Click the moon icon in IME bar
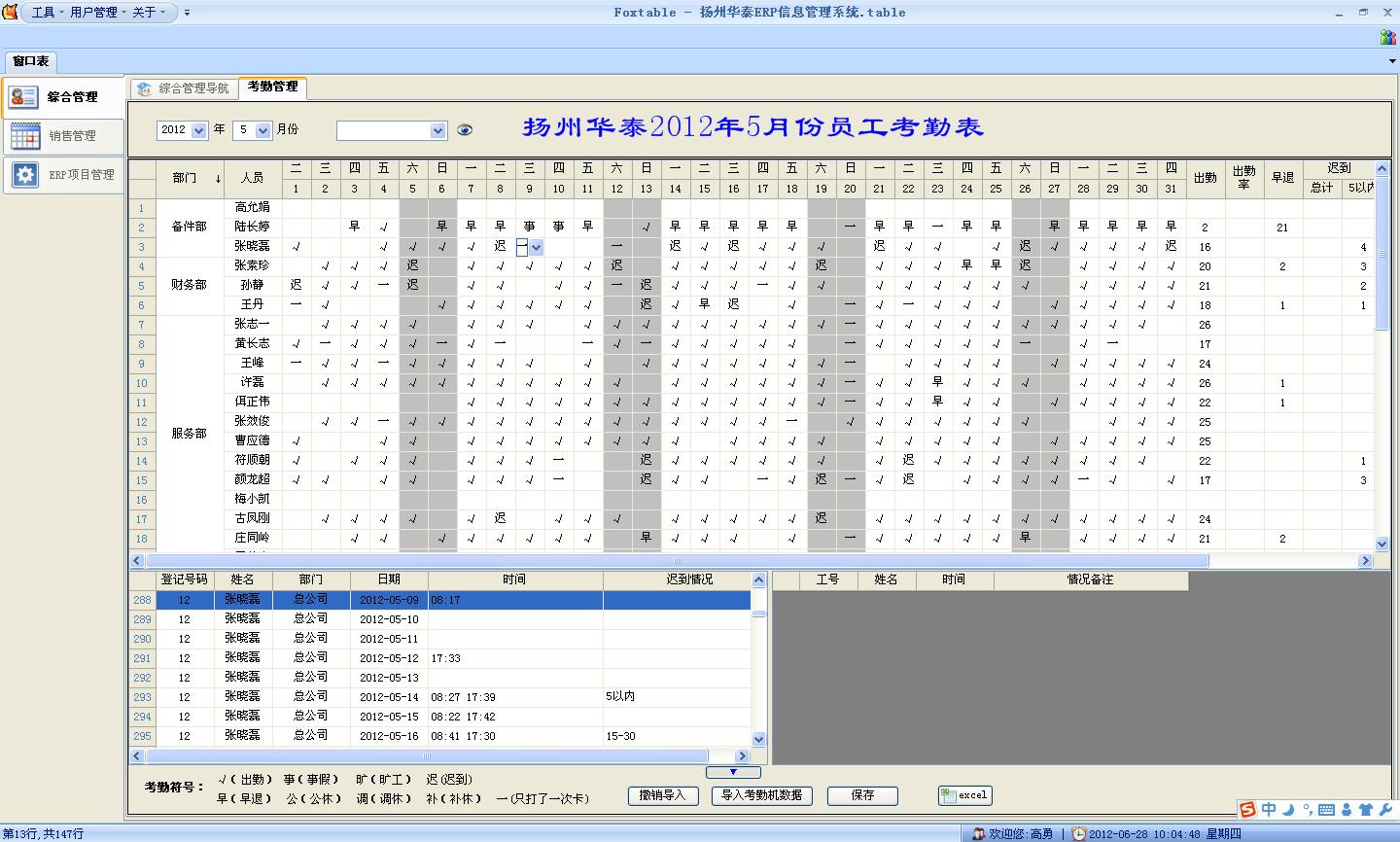 click(1288, 809)
